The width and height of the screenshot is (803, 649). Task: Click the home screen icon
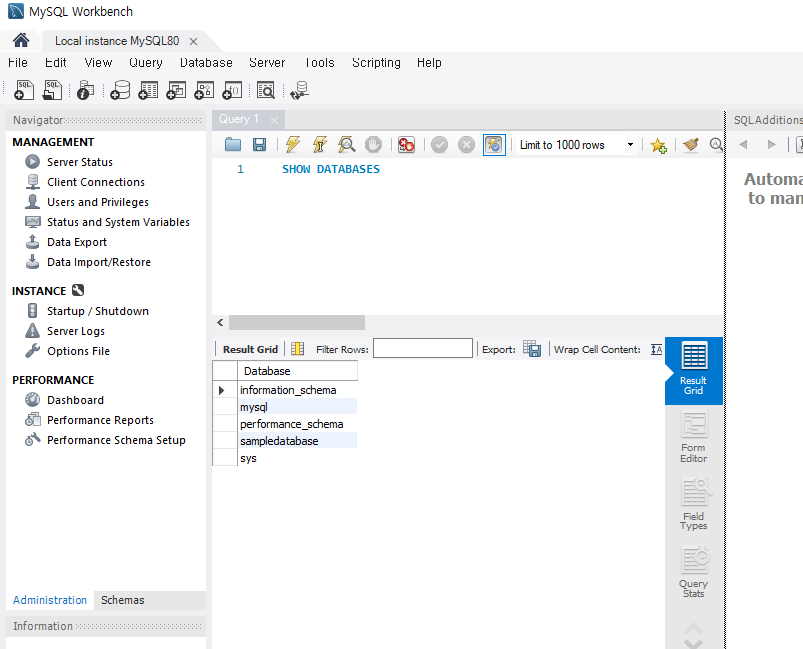pos(21,40)
